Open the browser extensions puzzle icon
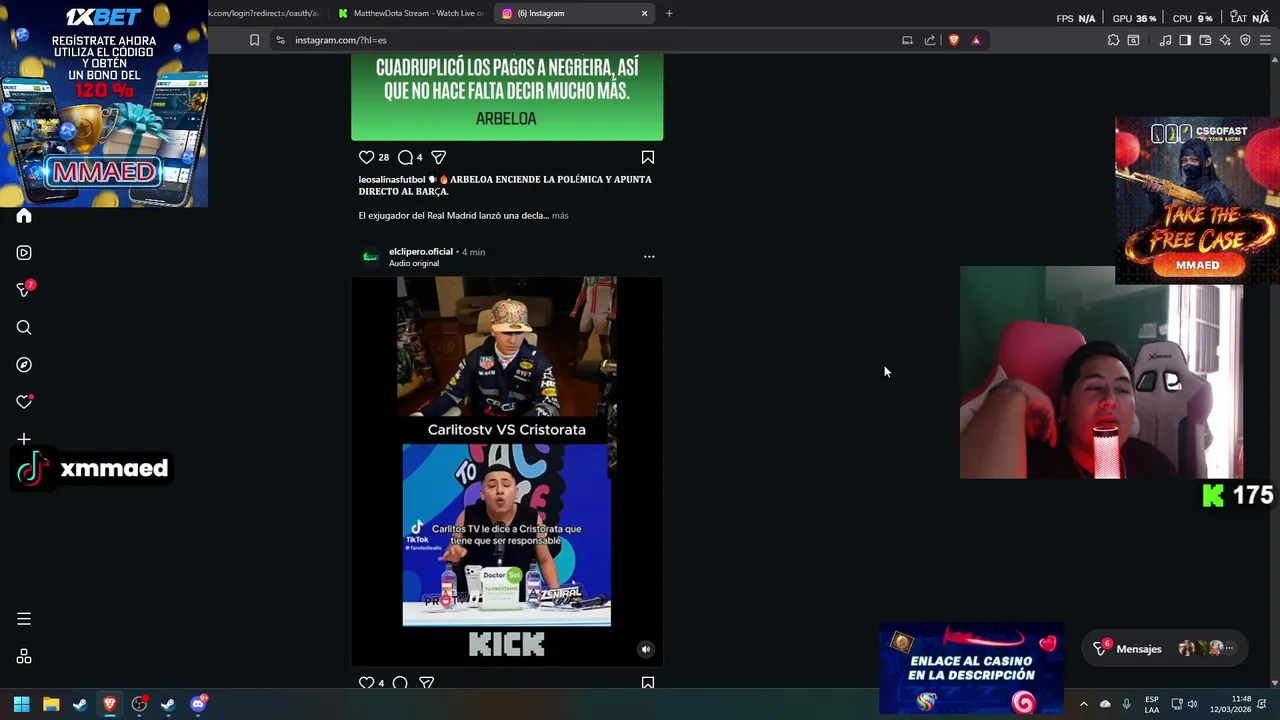Viewport: 1280px width, 720px height. click(1113, 40)
